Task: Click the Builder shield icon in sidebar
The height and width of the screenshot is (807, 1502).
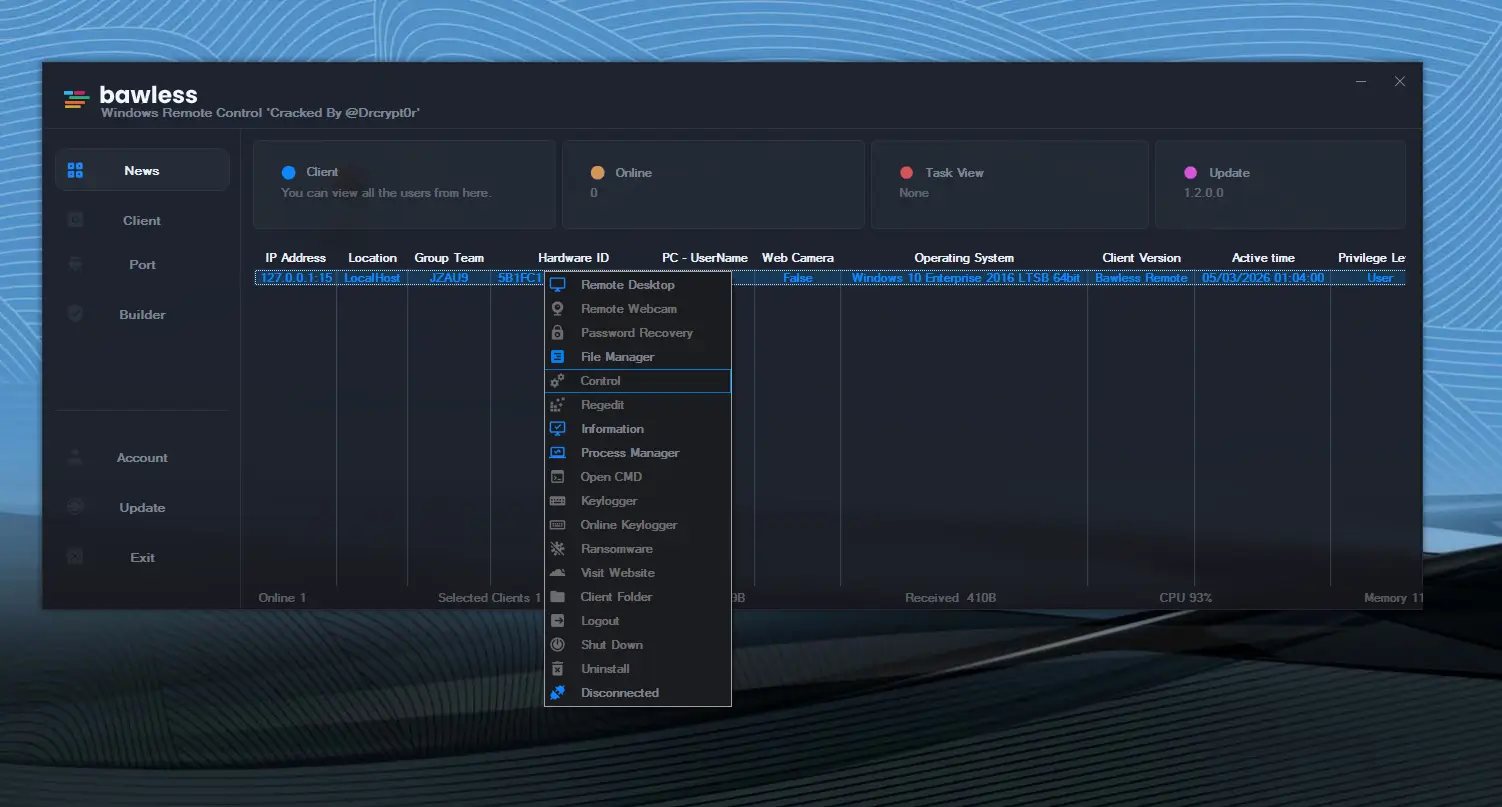Action: coord(75,314)
